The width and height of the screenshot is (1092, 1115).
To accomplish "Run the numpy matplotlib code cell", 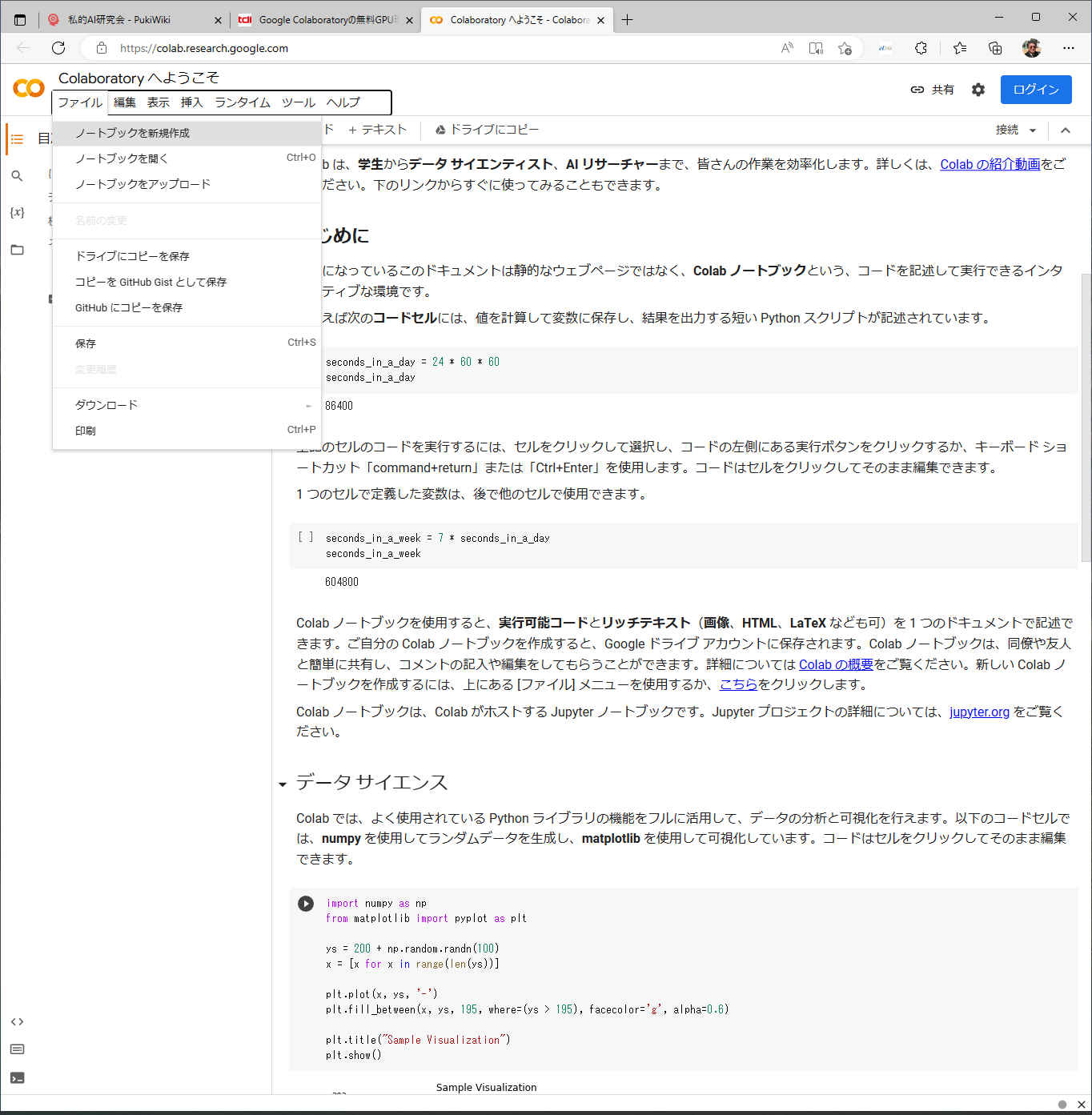I will 306,904.
